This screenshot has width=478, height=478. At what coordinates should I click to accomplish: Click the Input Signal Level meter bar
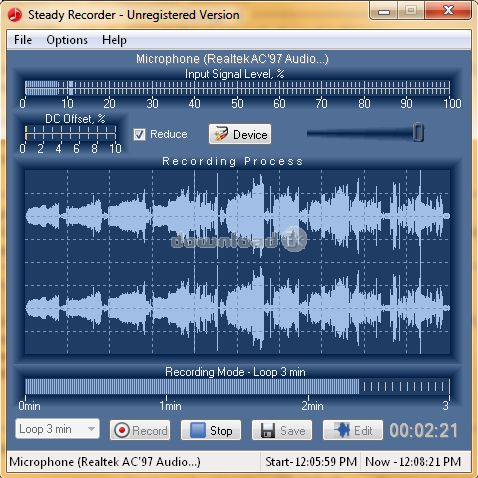[237, 88]
